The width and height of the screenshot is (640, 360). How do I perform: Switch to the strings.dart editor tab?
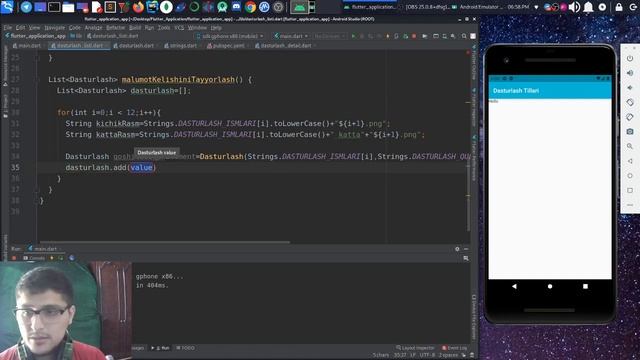point(182,46)
